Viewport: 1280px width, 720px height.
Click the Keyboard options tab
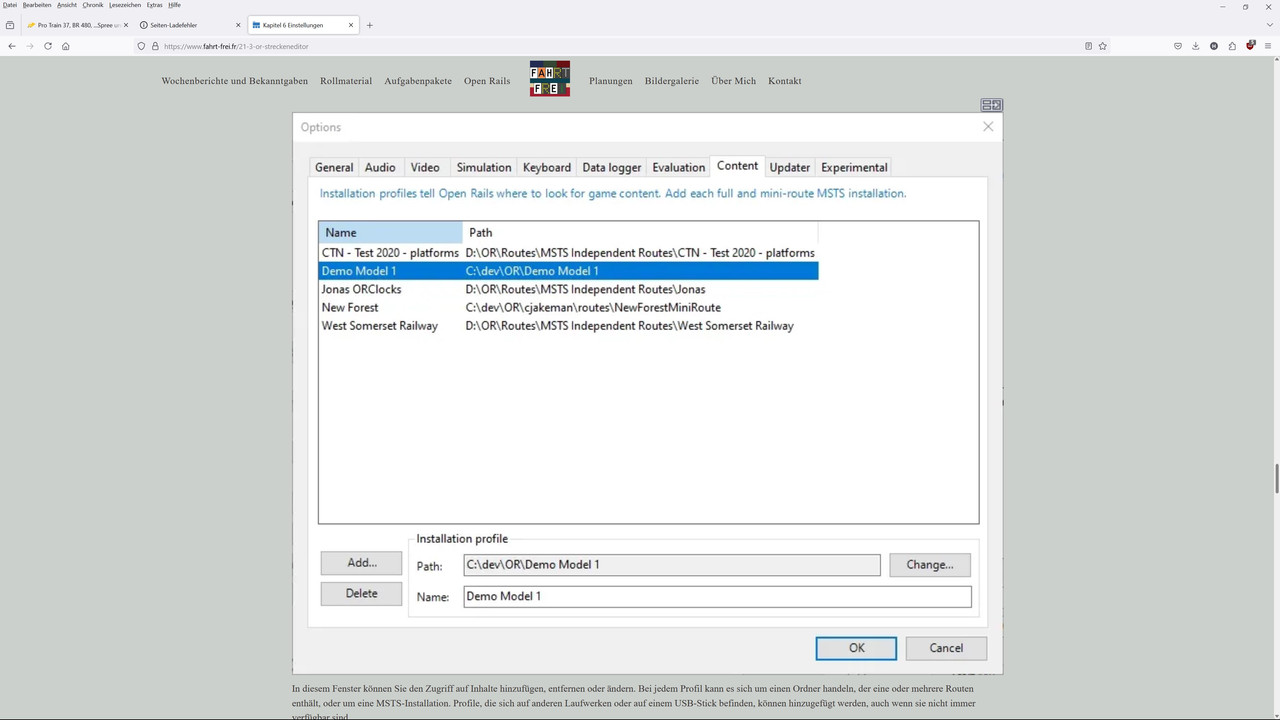[547, 168]
